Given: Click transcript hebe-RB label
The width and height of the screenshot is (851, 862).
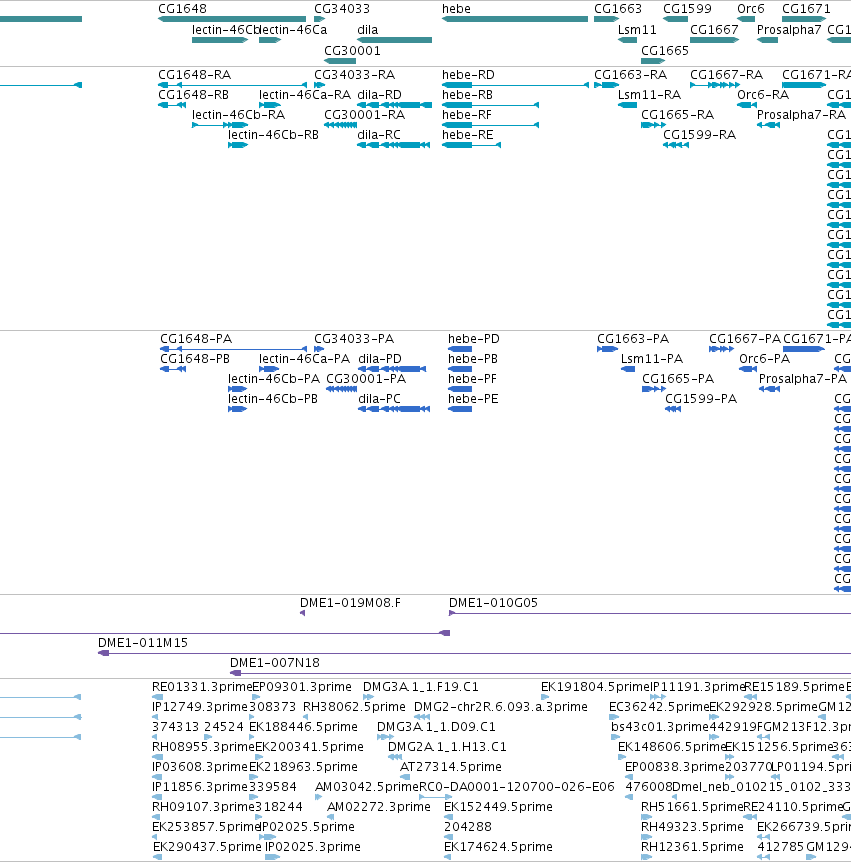Looking at the screenshot, I should 467,95.
